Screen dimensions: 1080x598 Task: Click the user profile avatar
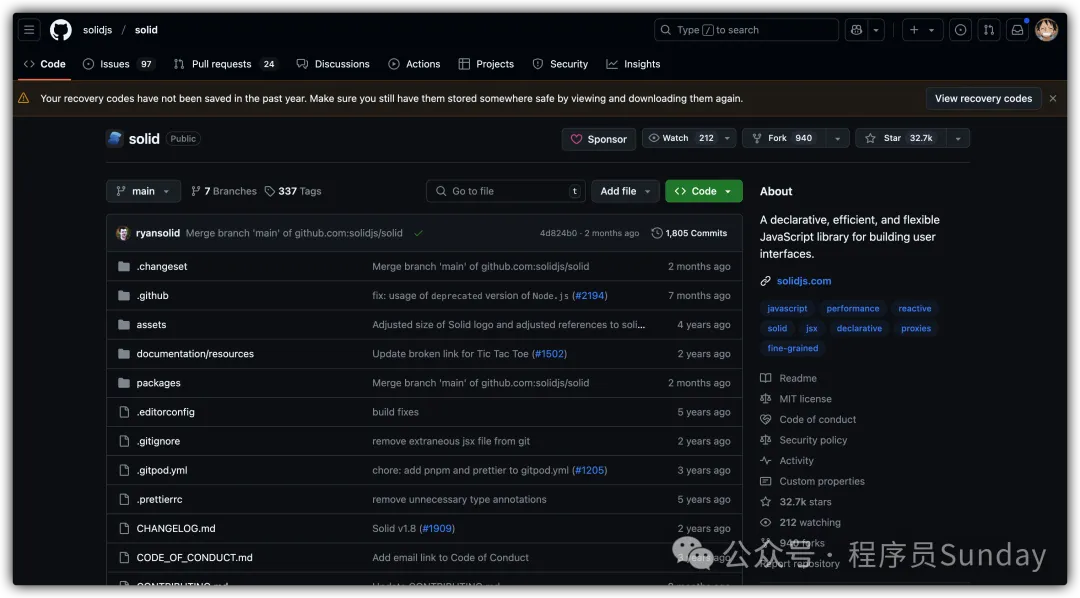tap(1046, 30)
